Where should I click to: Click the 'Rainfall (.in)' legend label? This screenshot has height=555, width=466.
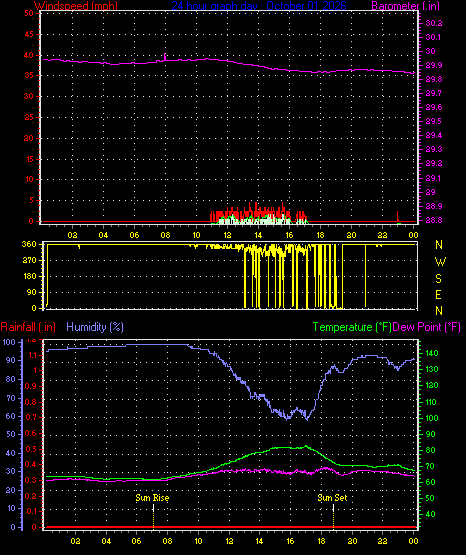pos(28,327)
